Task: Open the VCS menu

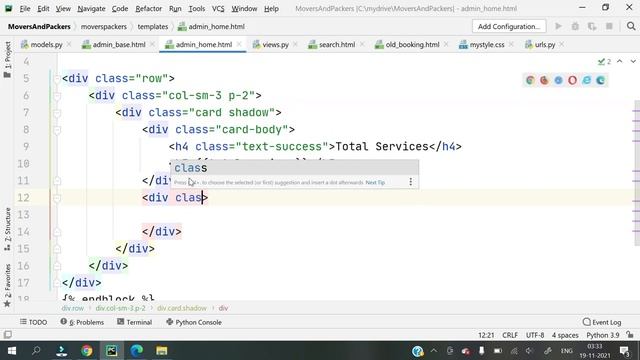Action: [x=218, y=8]
